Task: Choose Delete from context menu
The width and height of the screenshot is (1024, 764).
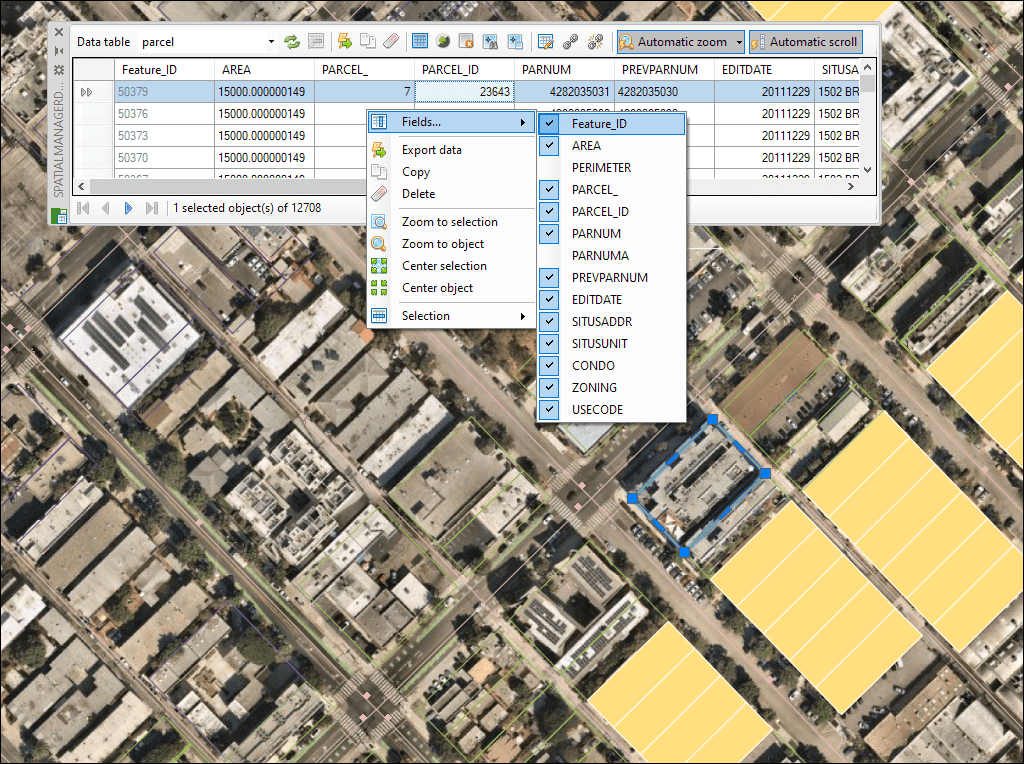Action: 452,194
